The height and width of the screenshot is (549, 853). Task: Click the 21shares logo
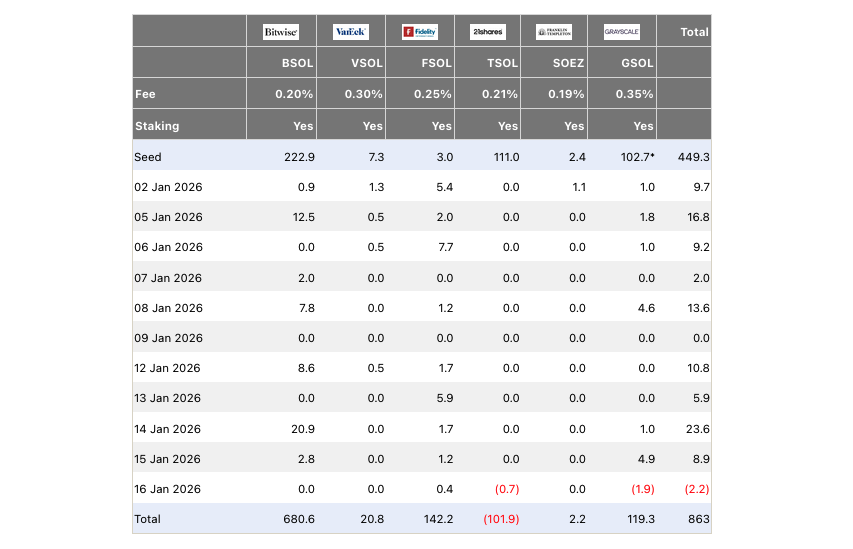(x=486, y=32)
